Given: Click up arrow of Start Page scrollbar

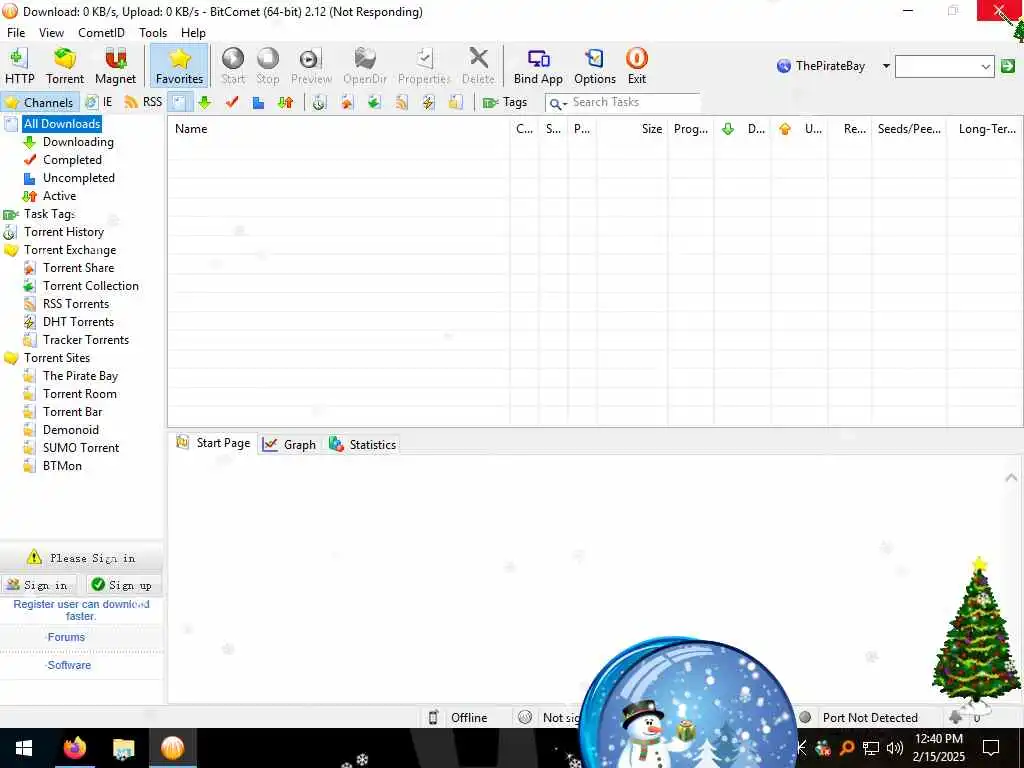Looking at the screenshot, I should (x=1011, y=478).
